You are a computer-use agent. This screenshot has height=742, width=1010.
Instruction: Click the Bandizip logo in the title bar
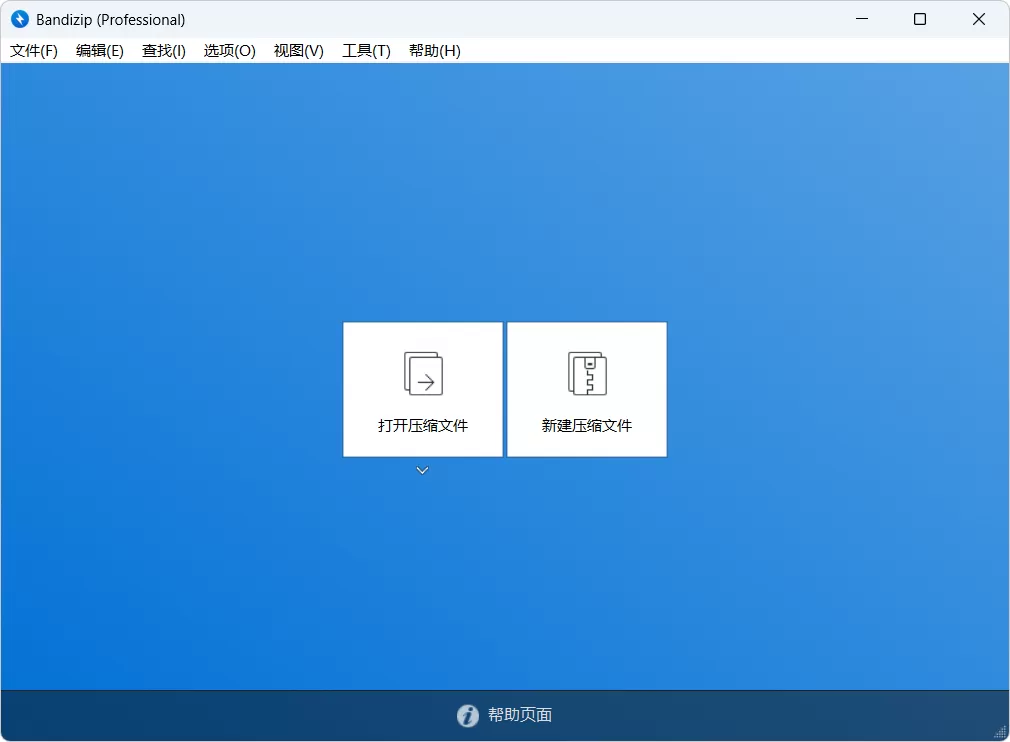(x=19, y=19)
